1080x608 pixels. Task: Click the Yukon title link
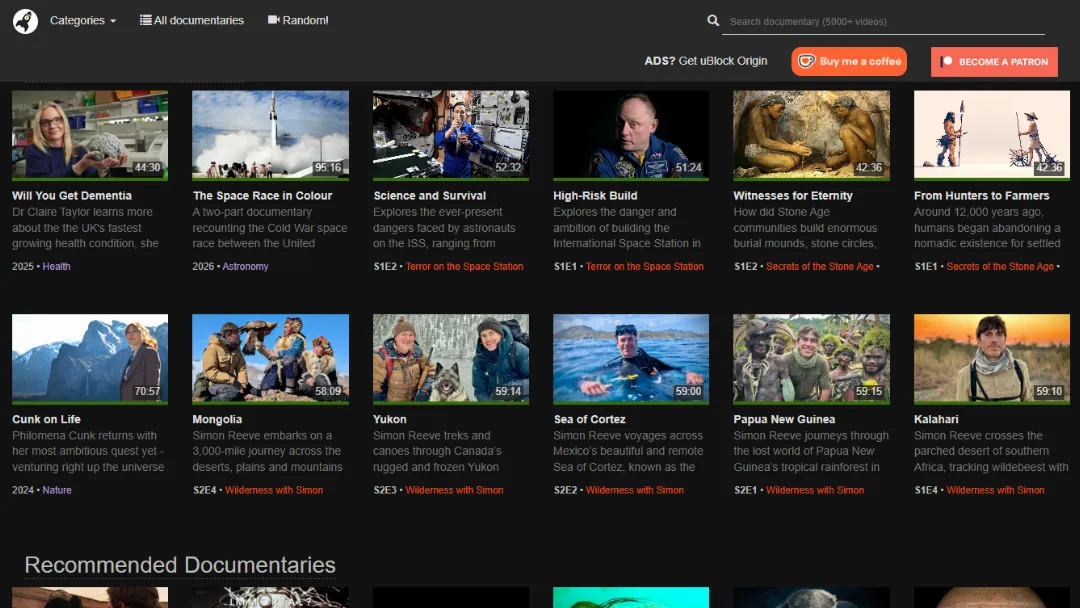390,419
